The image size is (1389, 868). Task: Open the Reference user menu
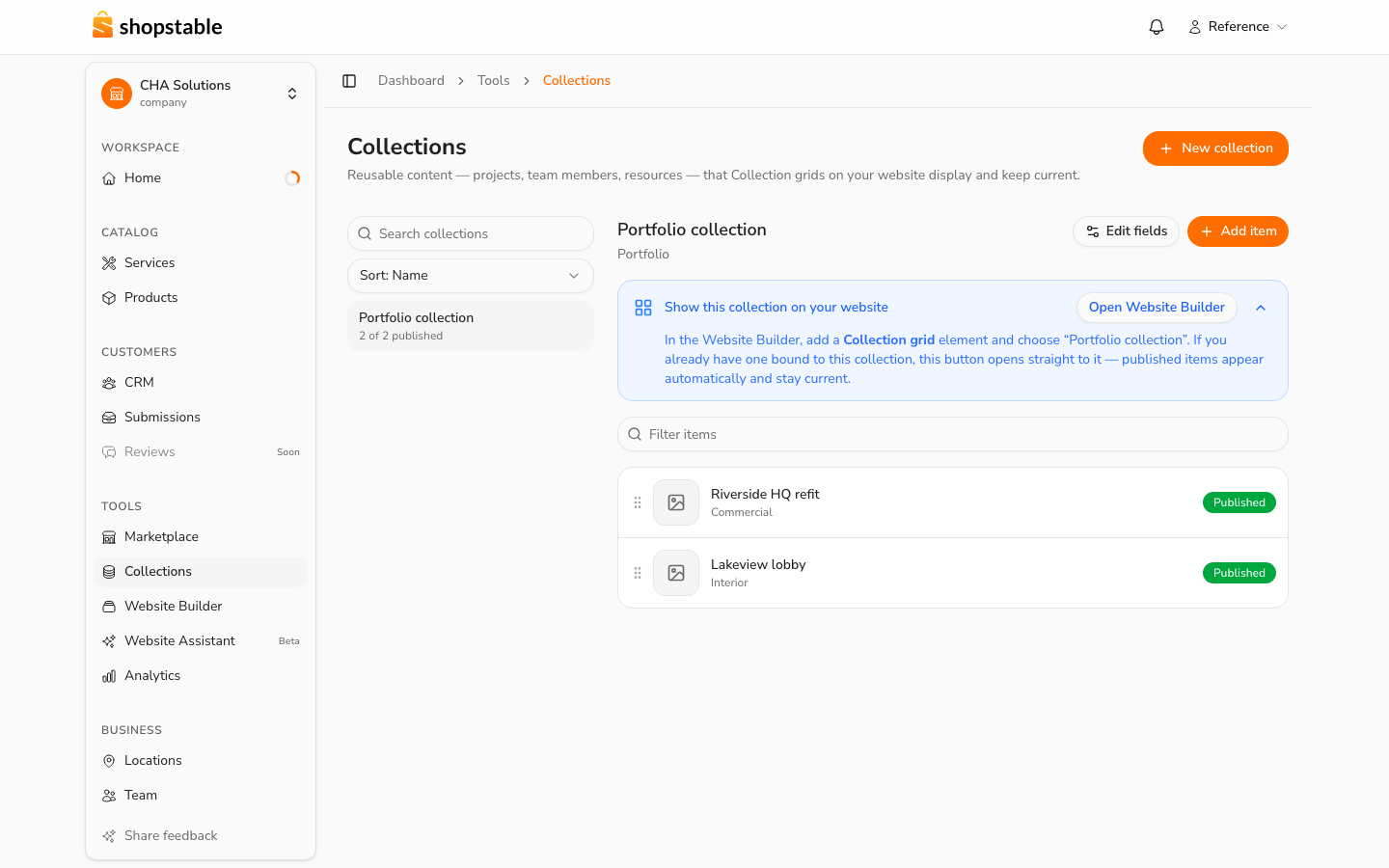click(1238, 27)
